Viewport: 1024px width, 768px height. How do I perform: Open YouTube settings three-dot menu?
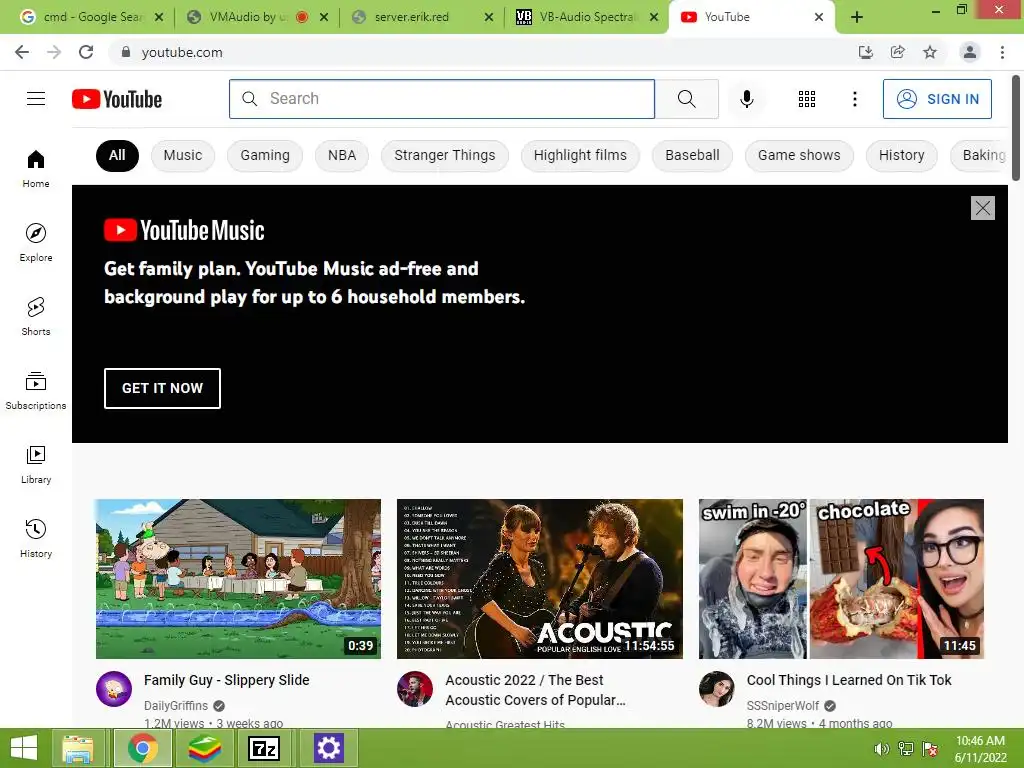[854, 99]
